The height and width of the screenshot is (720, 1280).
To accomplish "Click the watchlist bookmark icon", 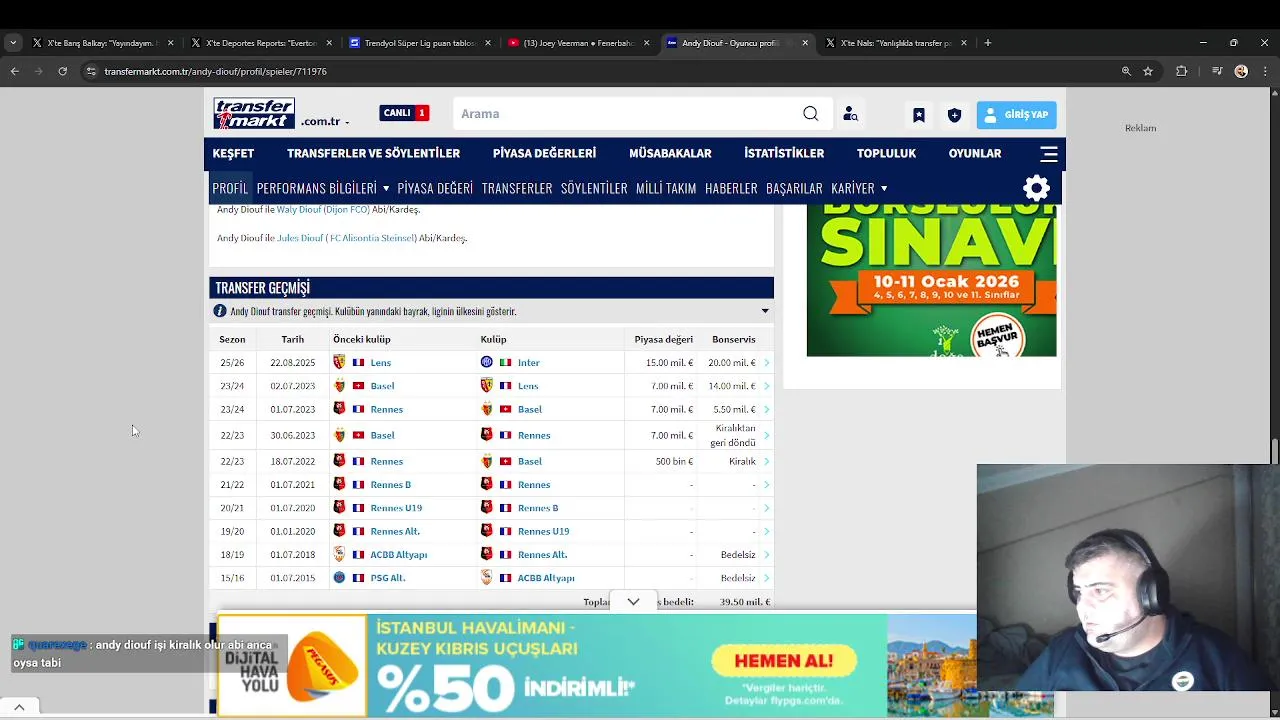I will (919, 115).
